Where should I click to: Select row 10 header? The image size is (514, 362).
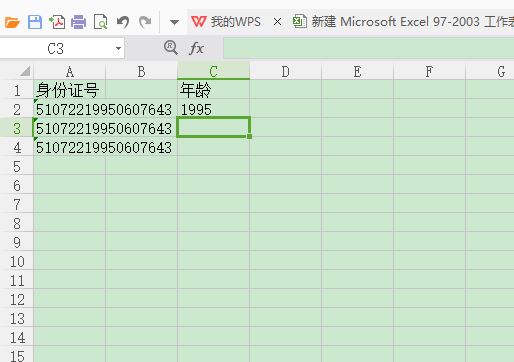(17, 261)
